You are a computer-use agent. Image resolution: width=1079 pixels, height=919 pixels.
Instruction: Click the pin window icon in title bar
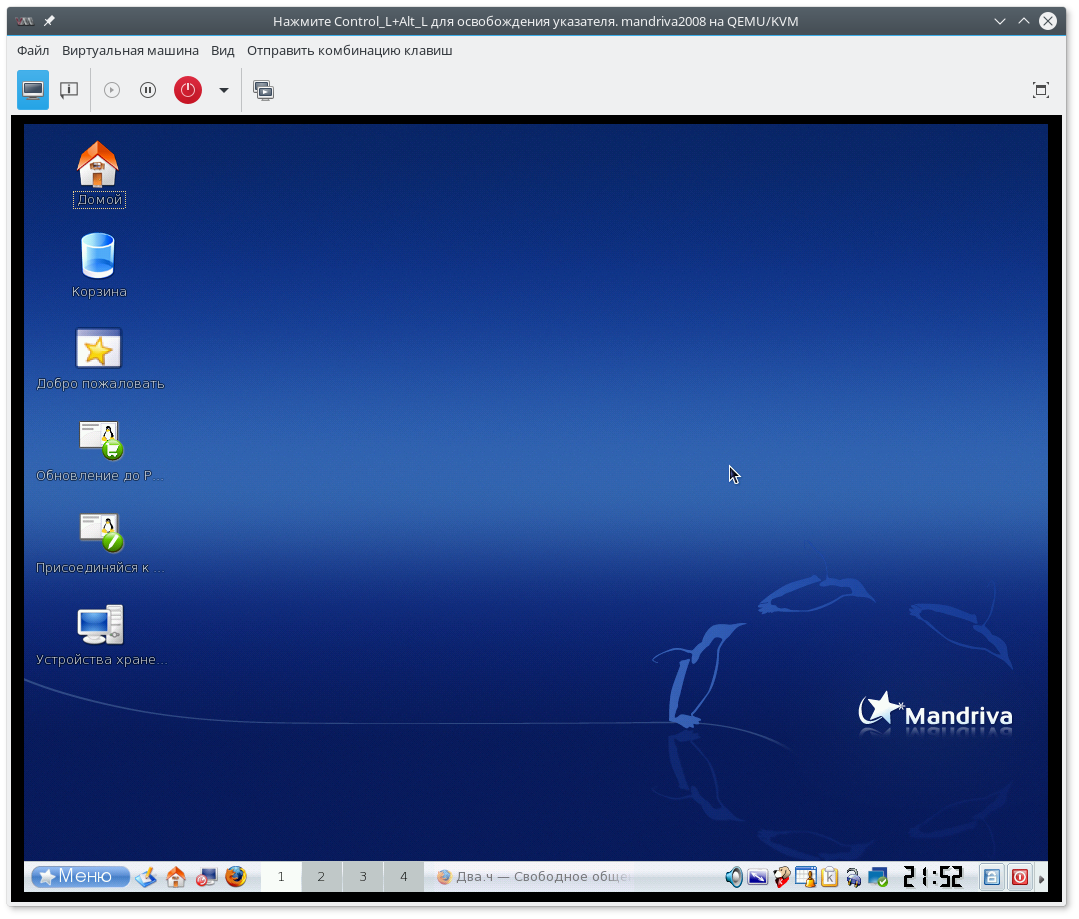click(50, 21)
